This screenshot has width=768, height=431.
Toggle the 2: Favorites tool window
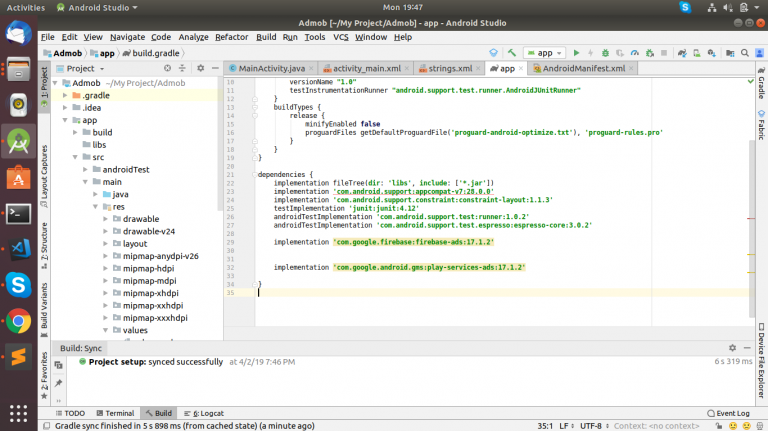coord(44,376)
